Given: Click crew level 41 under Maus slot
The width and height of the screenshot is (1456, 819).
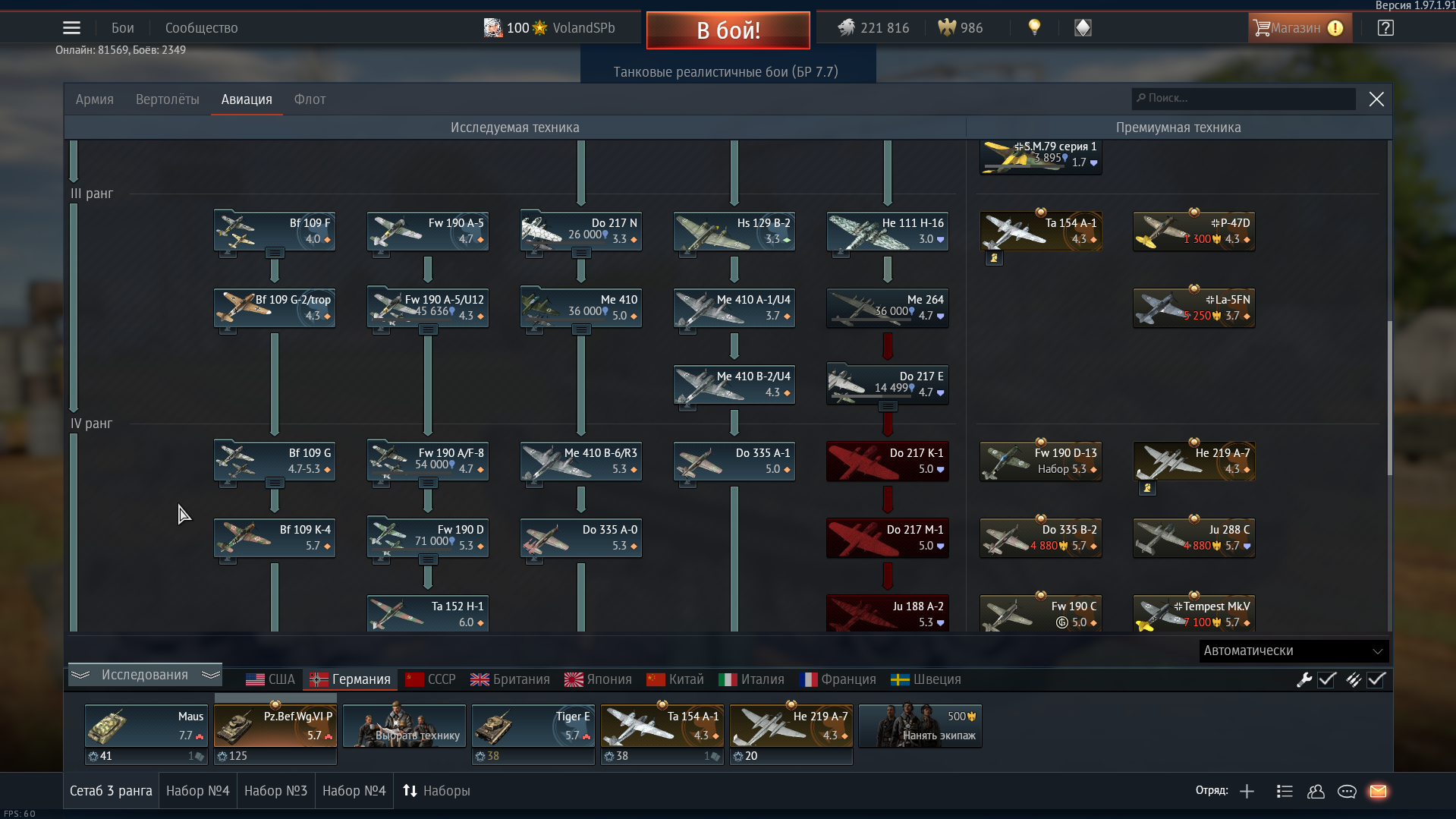Looking at the screenshot, I should (100, 756).
